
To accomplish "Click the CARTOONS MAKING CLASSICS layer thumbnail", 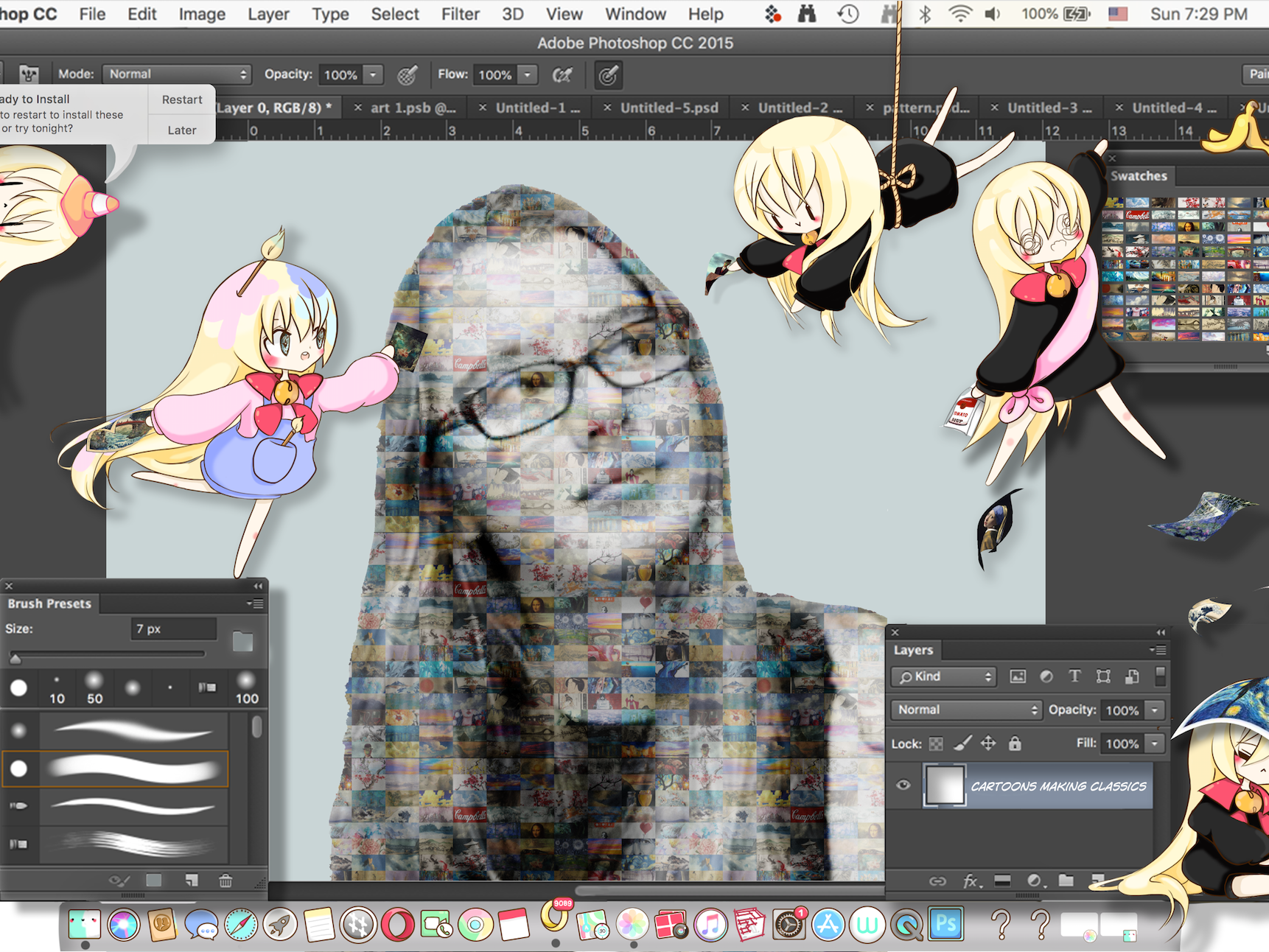I will tap(944, 785).
